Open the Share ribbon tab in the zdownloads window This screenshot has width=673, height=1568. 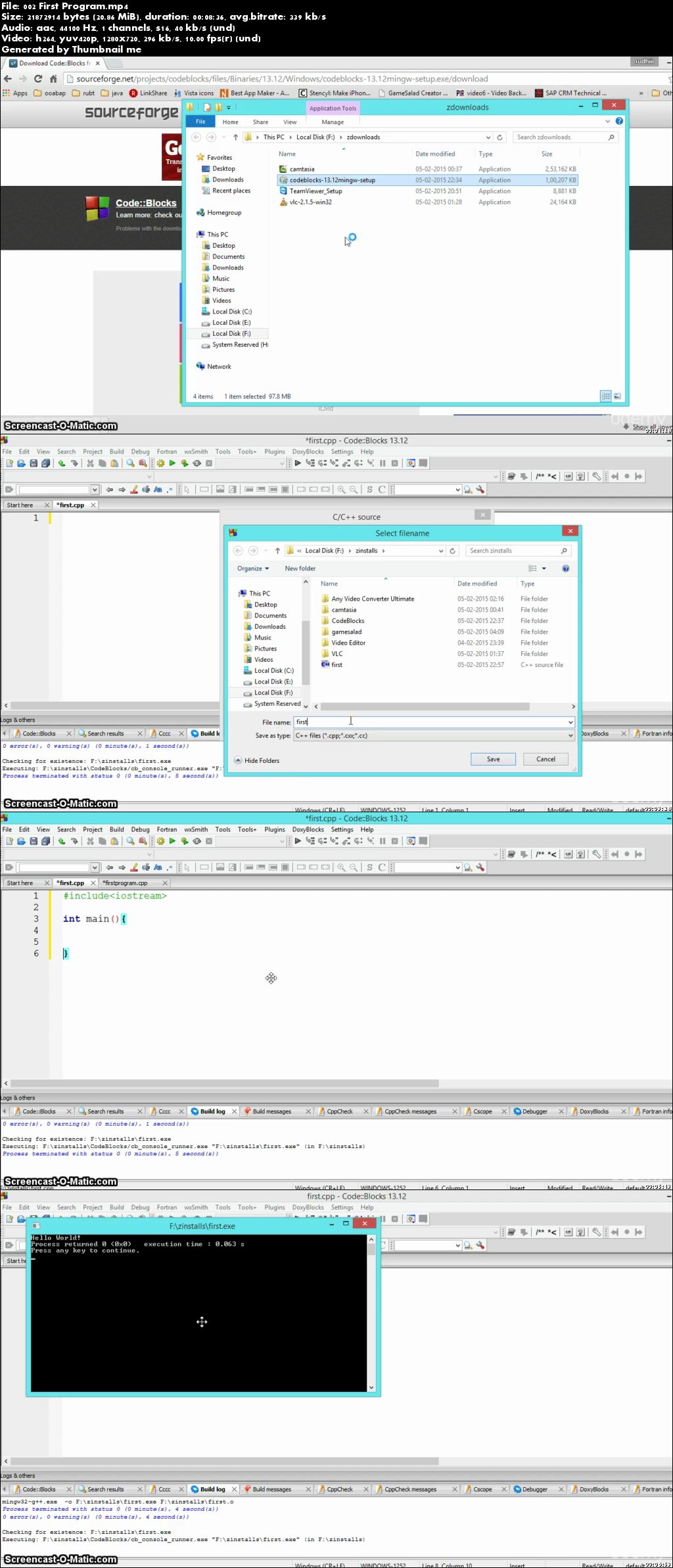pyautogui.click(x=260, y=122)
